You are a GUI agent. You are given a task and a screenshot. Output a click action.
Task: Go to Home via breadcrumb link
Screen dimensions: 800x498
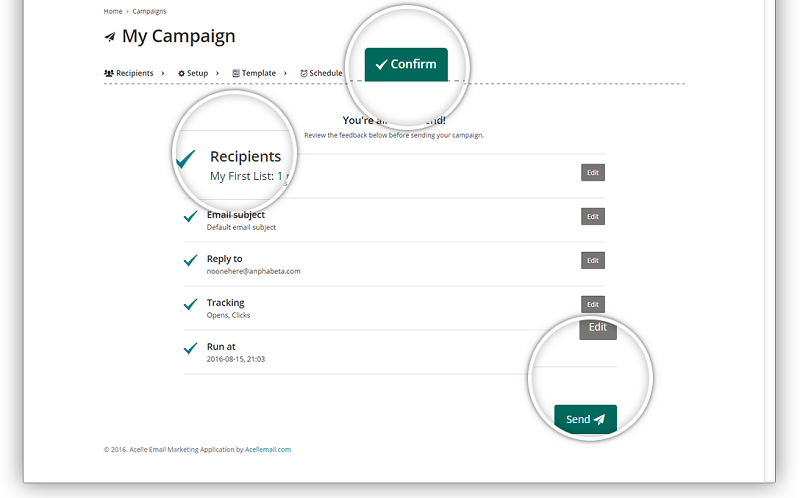(112, 11)
